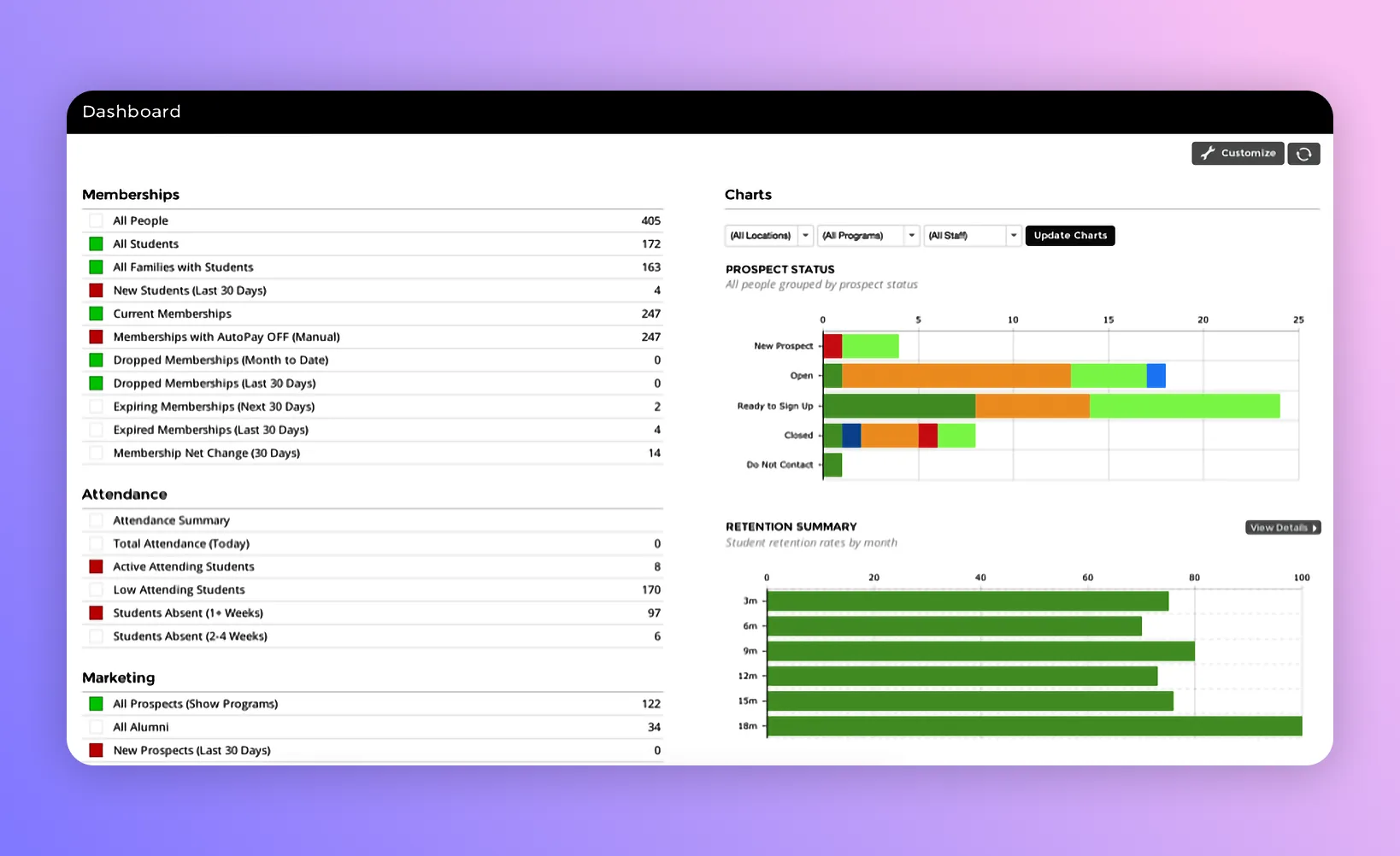Image resolution: width=1400 pixels, height=856 pixels.
Task: Check the Attendance Summary checkbox
Action: [x=95, y=519]
